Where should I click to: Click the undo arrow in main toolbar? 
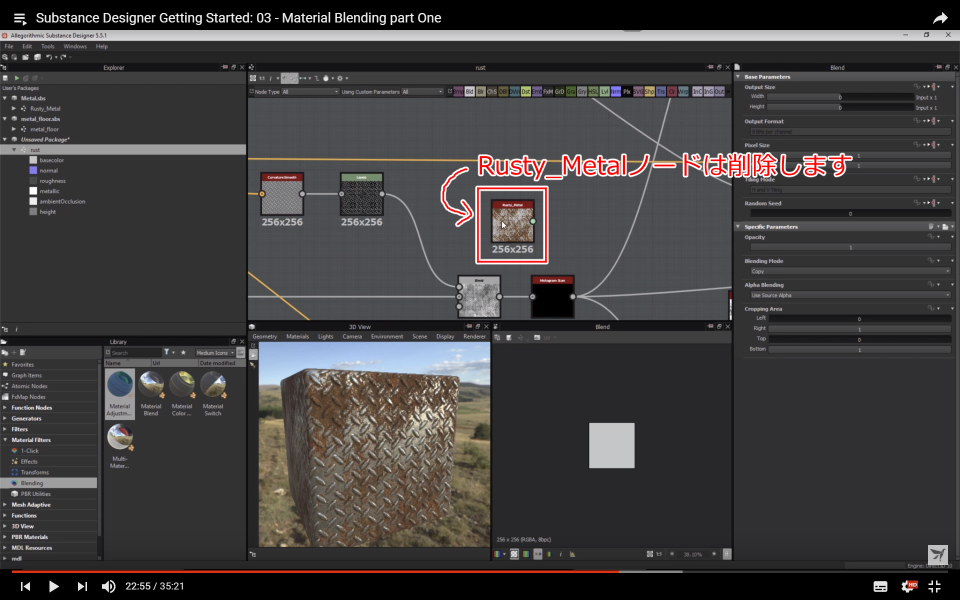[49, 57]
